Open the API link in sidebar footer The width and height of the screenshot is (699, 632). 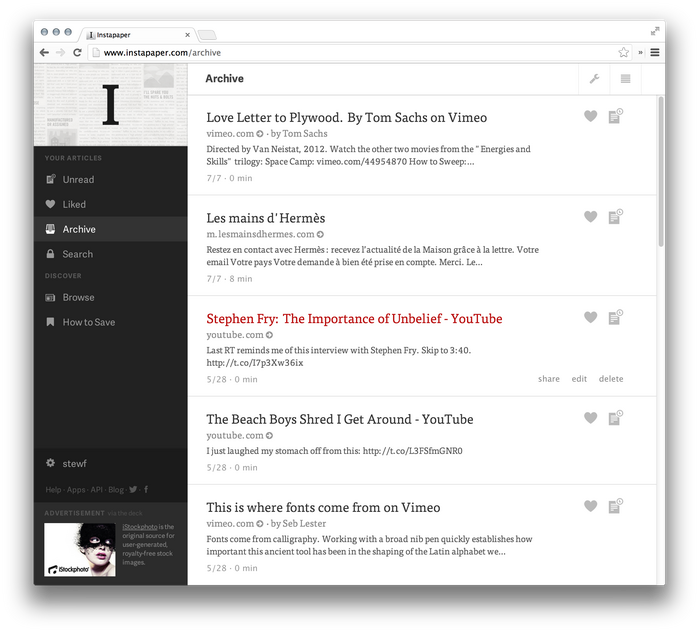tap(96, 489)
